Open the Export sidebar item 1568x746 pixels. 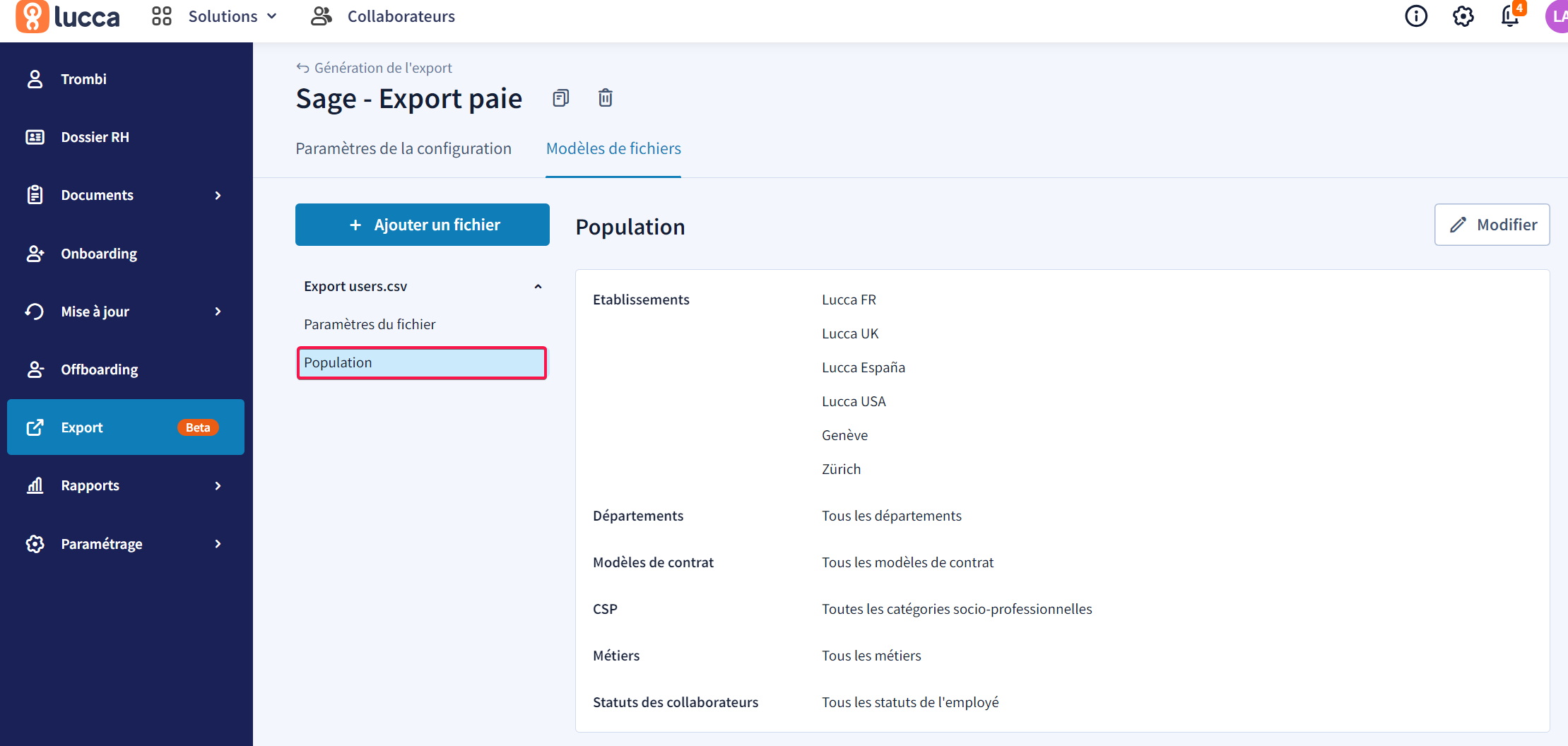(x=126, y=427)
